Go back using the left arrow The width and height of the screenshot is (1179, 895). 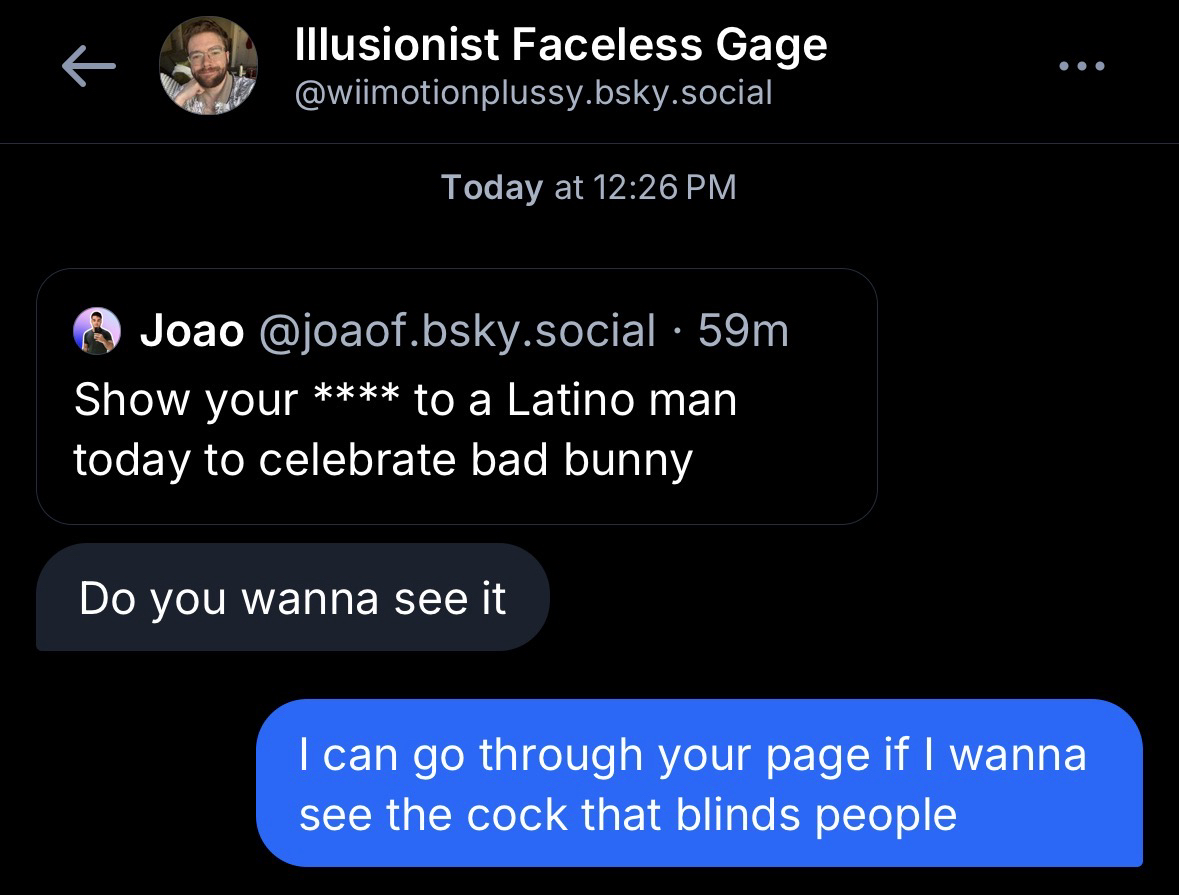click(x=88, y=67)
